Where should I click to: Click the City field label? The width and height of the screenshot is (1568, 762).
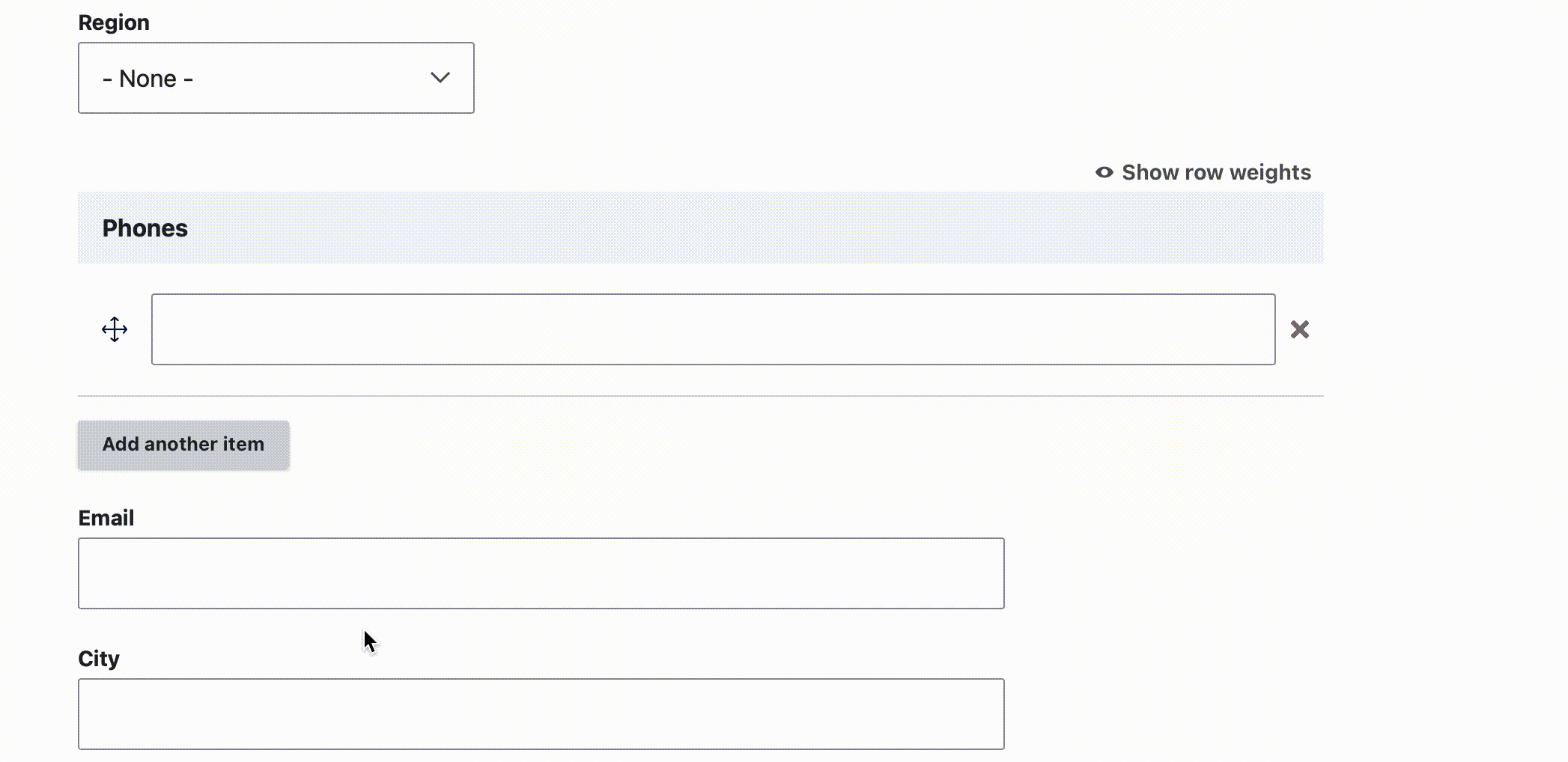[99, 659]
